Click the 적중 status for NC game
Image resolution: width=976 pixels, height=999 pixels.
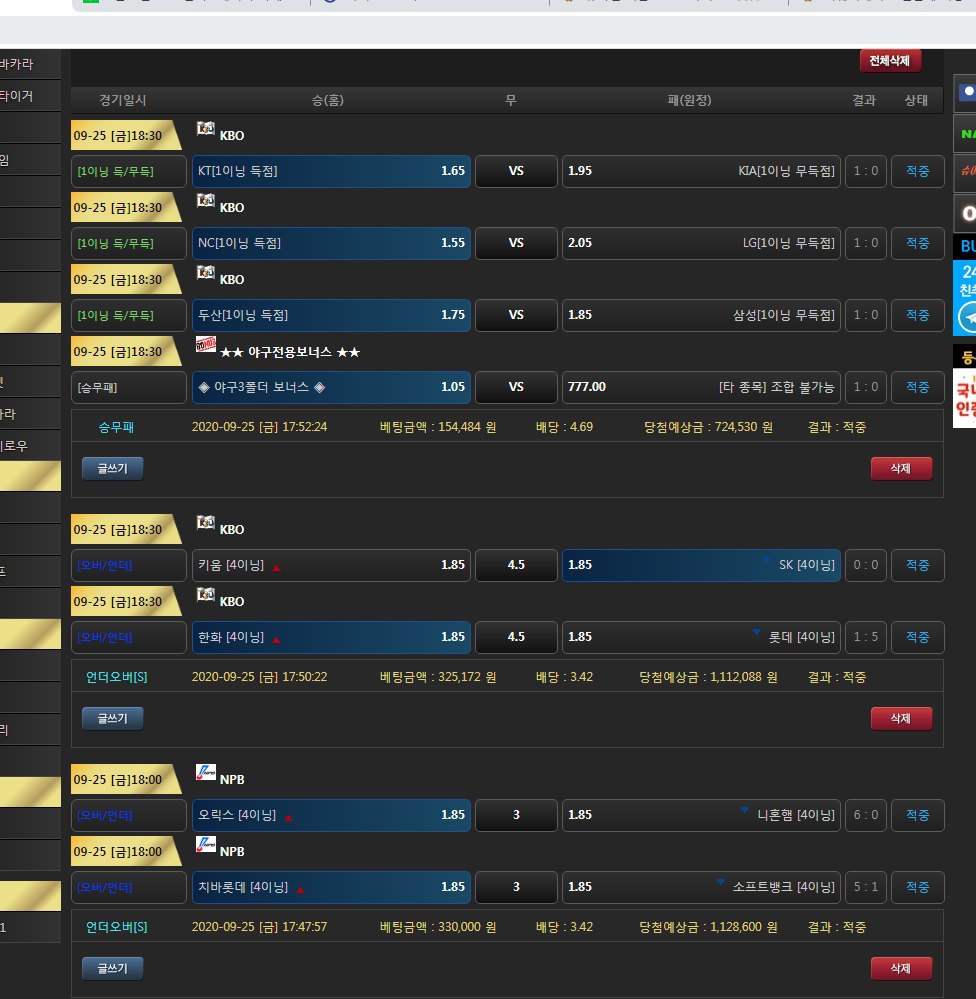pyautogui.click(x=917, y=243)
